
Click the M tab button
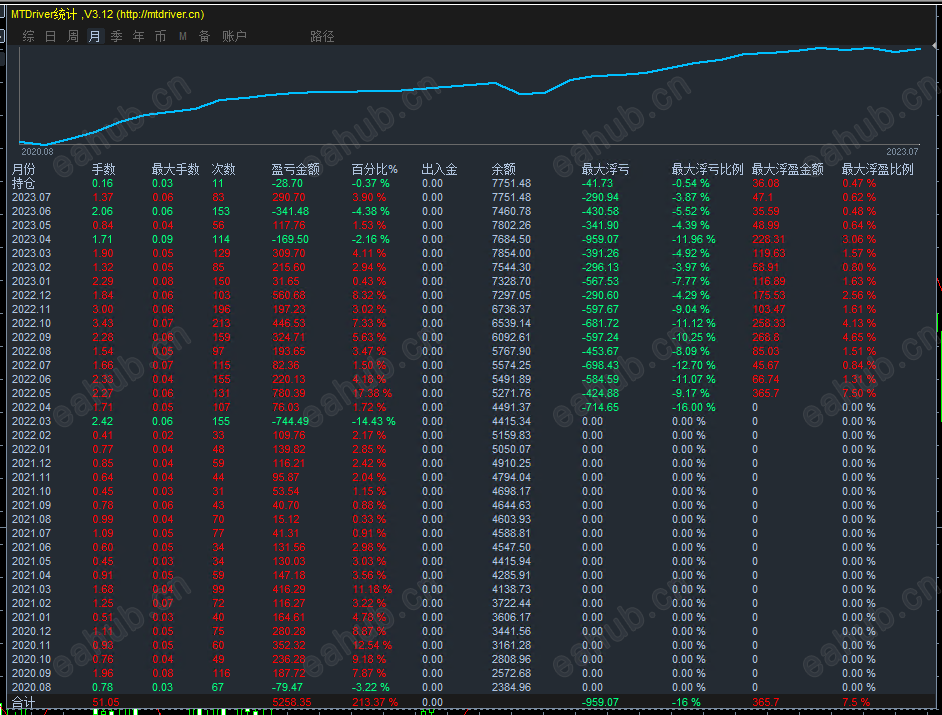tap(182, 36)
